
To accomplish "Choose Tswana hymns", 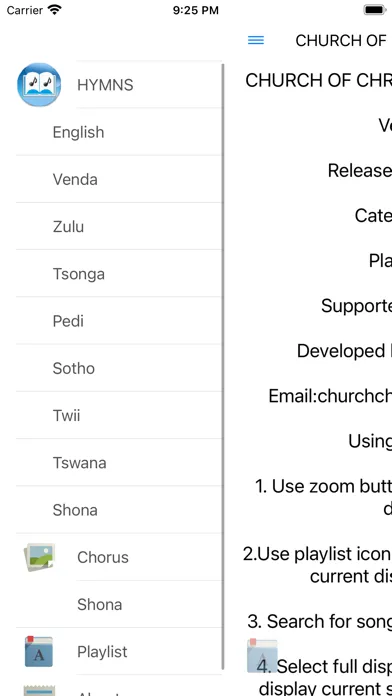I will [119, 463].
